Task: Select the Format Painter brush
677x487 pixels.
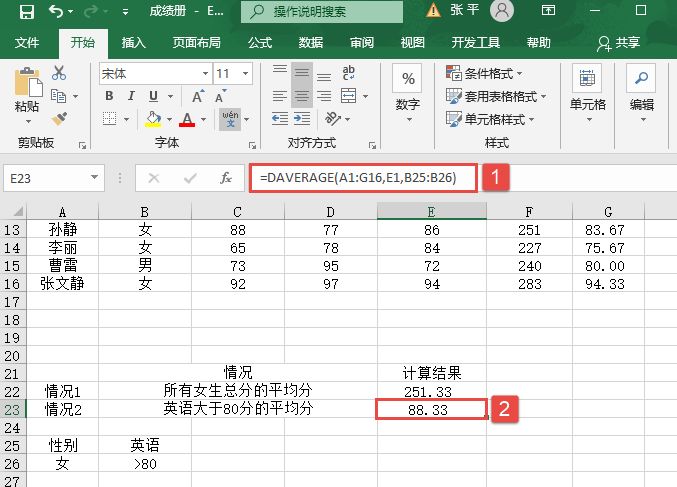Action: 59,119
